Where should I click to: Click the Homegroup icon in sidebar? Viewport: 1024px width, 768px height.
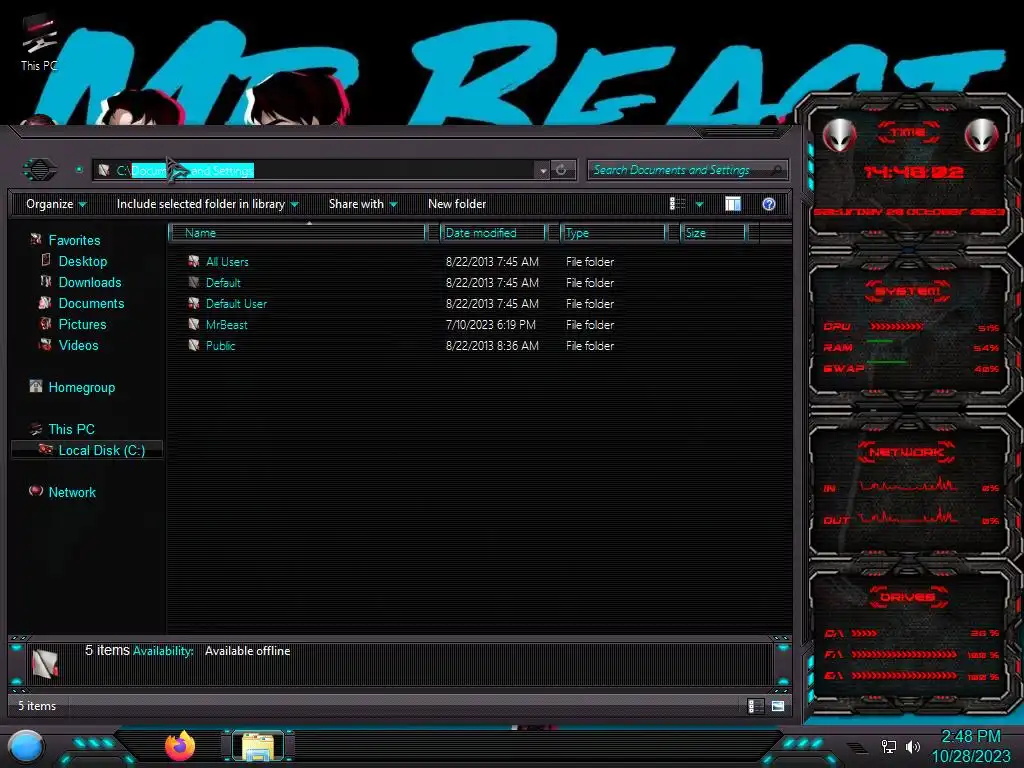36,387
